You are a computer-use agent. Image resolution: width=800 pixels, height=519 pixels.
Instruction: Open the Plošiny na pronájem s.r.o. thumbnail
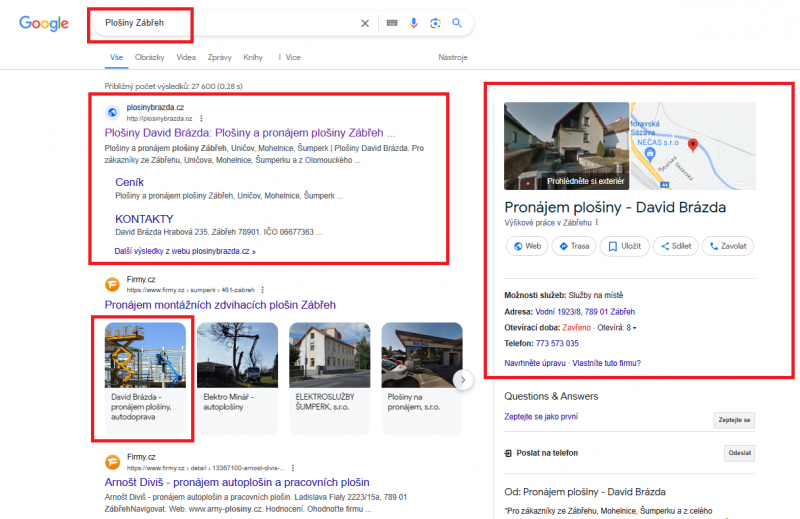tap(422, 378)
